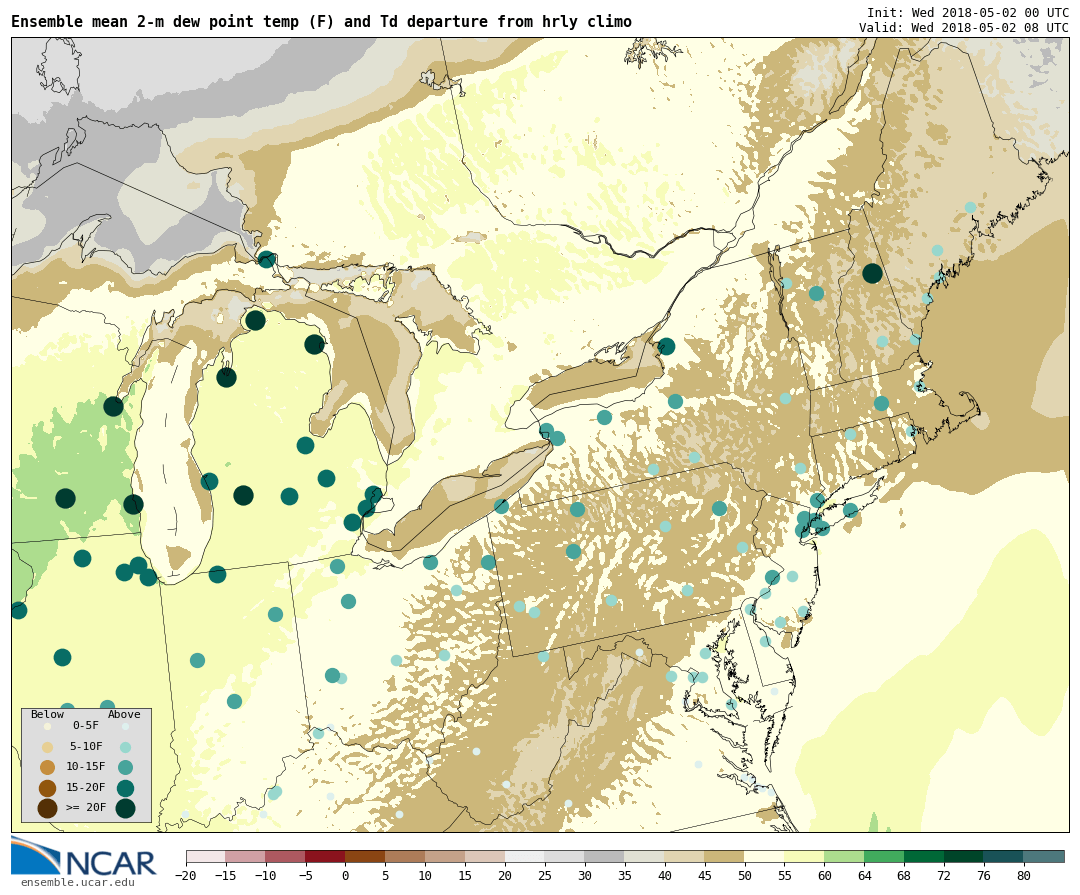Click the '10-15F' Below orange-brown legend circle

47,767
